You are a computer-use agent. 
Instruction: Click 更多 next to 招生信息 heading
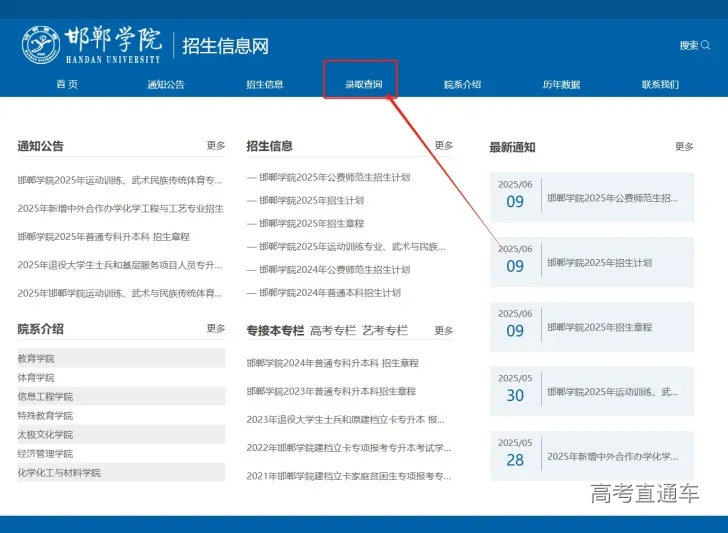tap(444, 146)
